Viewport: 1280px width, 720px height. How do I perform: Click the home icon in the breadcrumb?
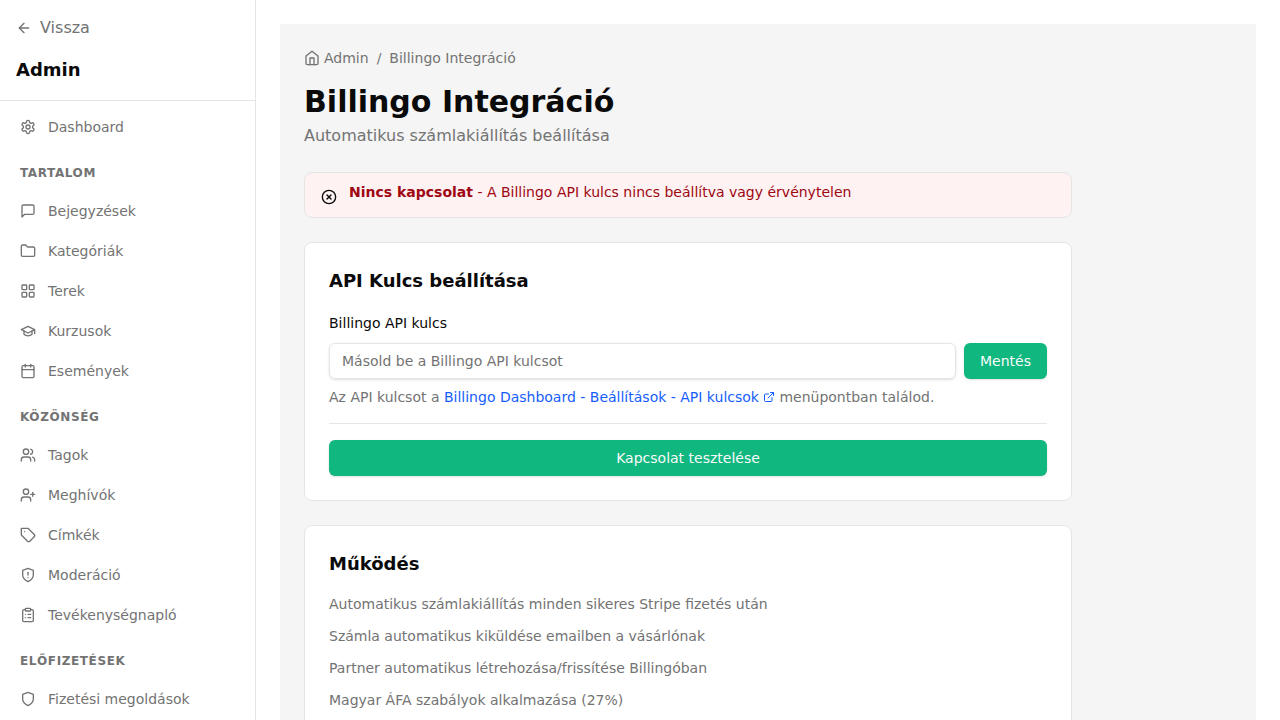point(311,58)
